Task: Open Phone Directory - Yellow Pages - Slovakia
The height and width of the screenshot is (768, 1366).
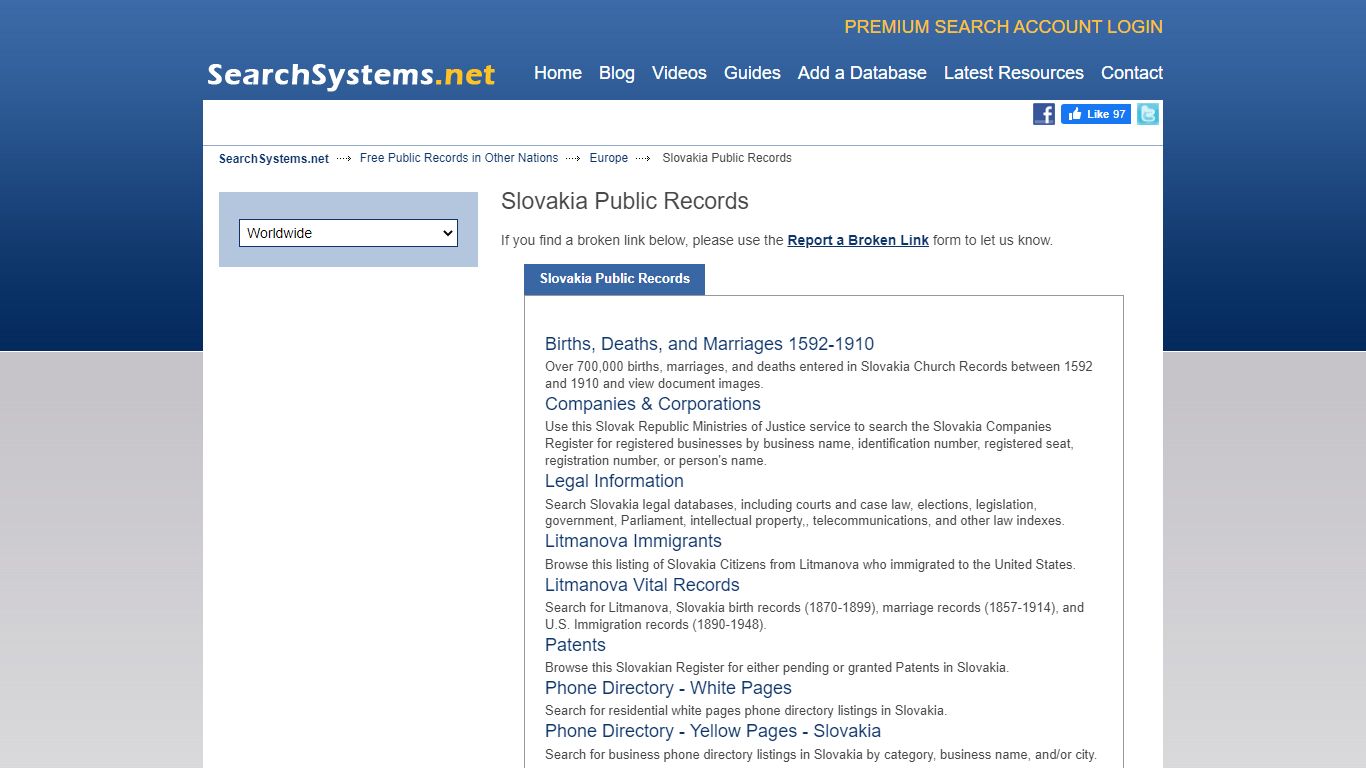Action: (x=713, y=731)
